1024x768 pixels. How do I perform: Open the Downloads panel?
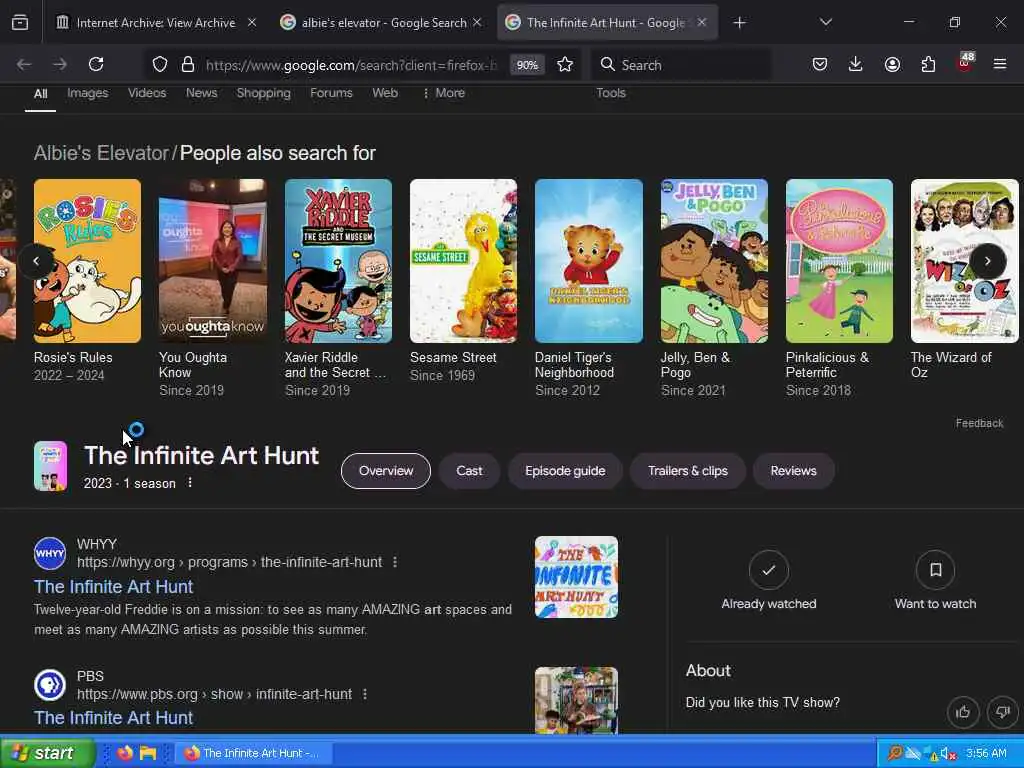856,64
